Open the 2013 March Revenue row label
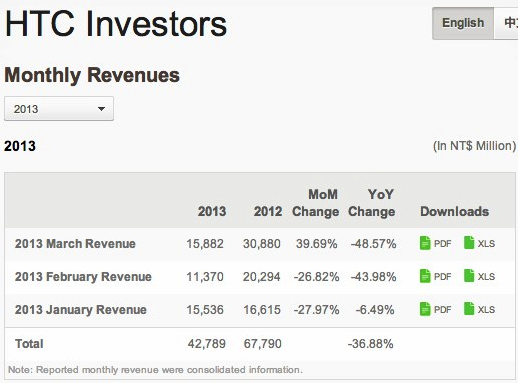The height and width of the screenshot is (383, 518). click(75, 244)
